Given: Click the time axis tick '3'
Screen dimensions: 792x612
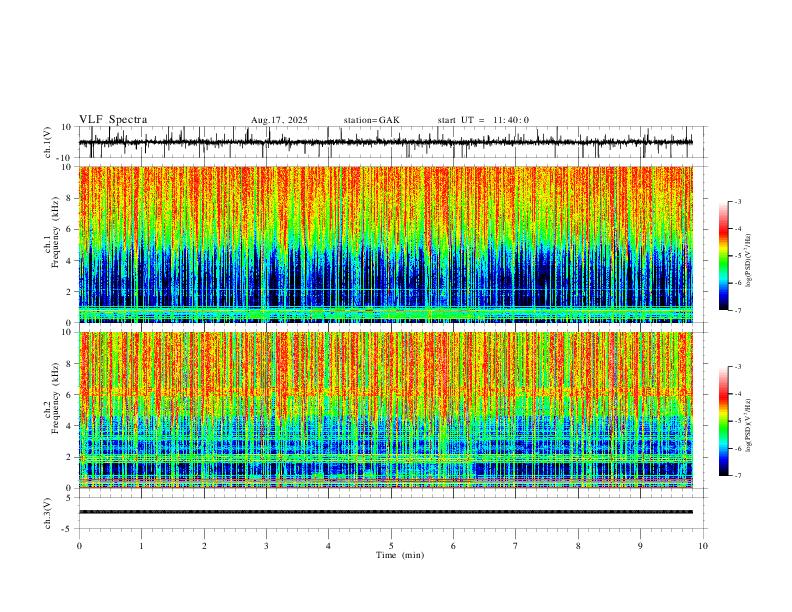Looking at the screenshot, I should click(266, 546).
